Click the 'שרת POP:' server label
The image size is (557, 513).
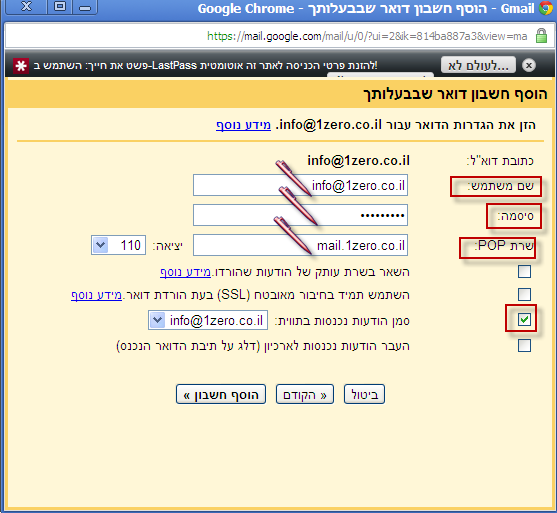(x=504, y=245)
